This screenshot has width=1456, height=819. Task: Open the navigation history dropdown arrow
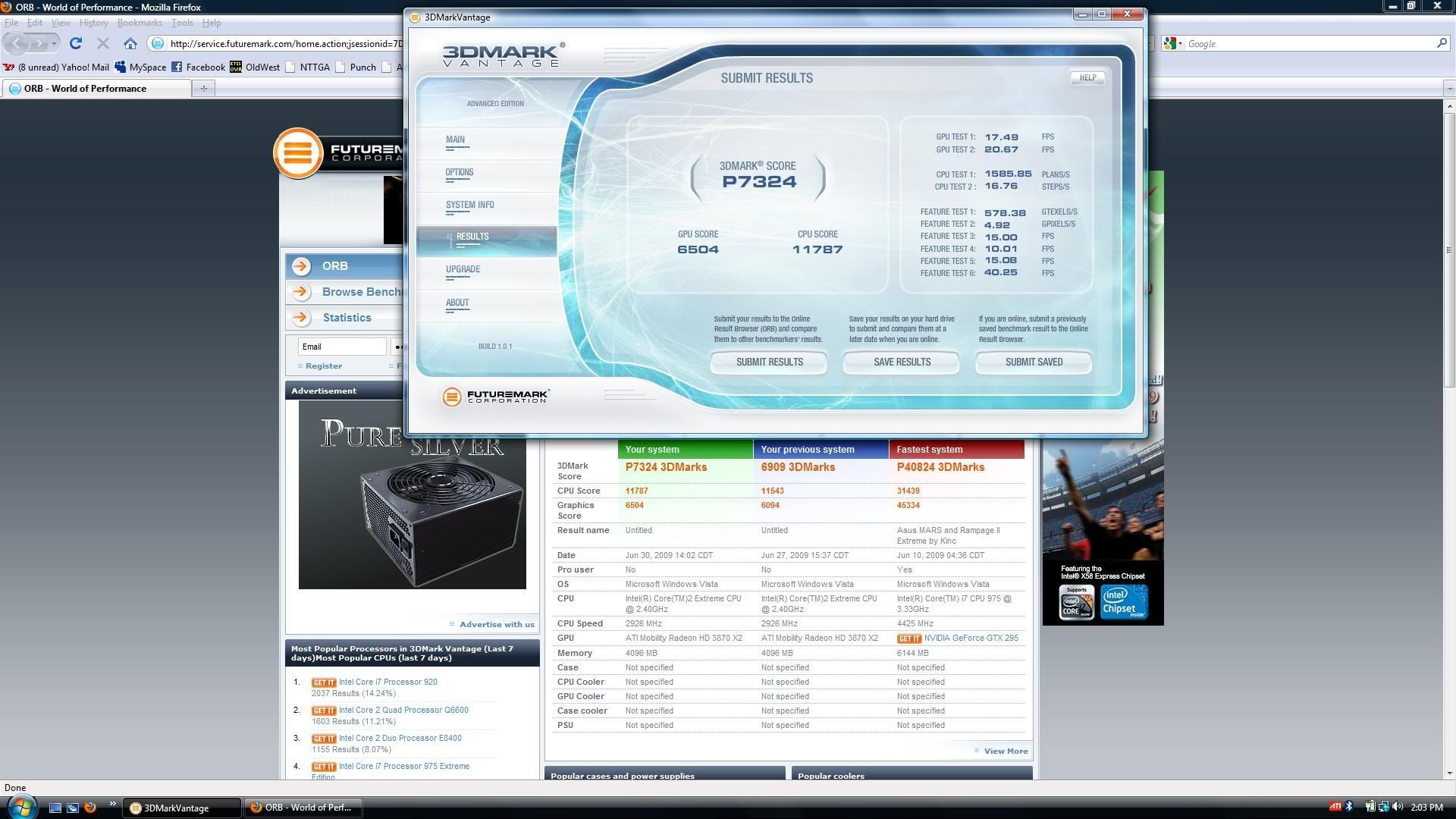click(x=54, y=44)
